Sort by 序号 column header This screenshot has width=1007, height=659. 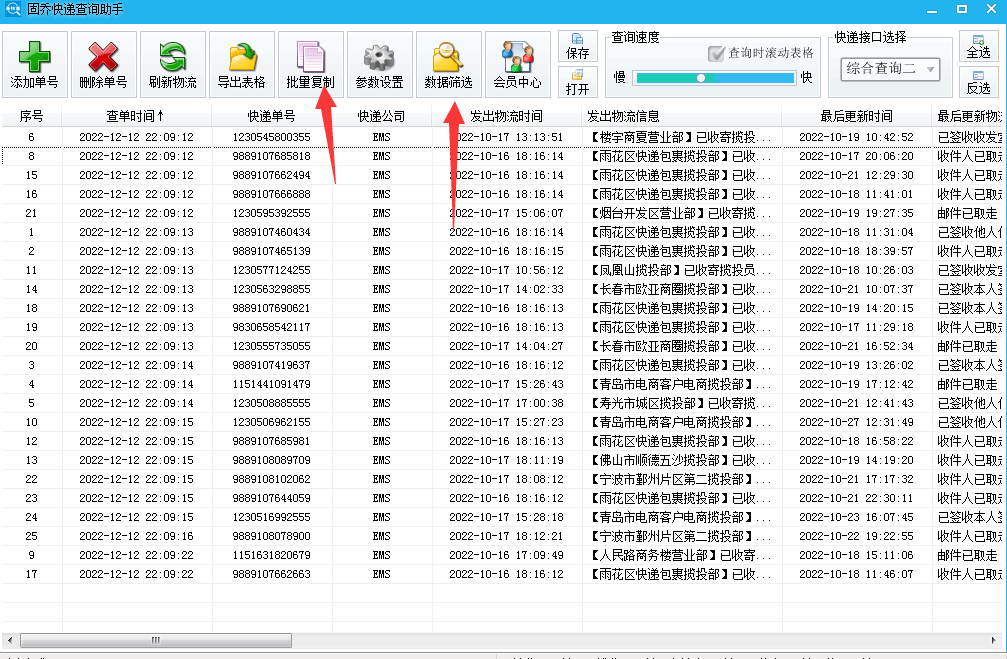(31, 116)
